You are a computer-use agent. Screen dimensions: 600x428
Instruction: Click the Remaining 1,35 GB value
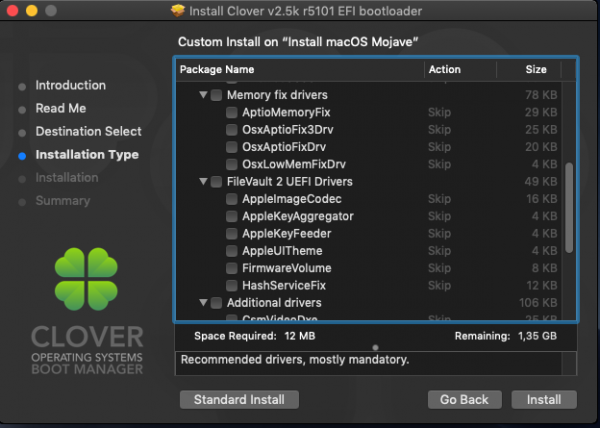tap(537, 336)
